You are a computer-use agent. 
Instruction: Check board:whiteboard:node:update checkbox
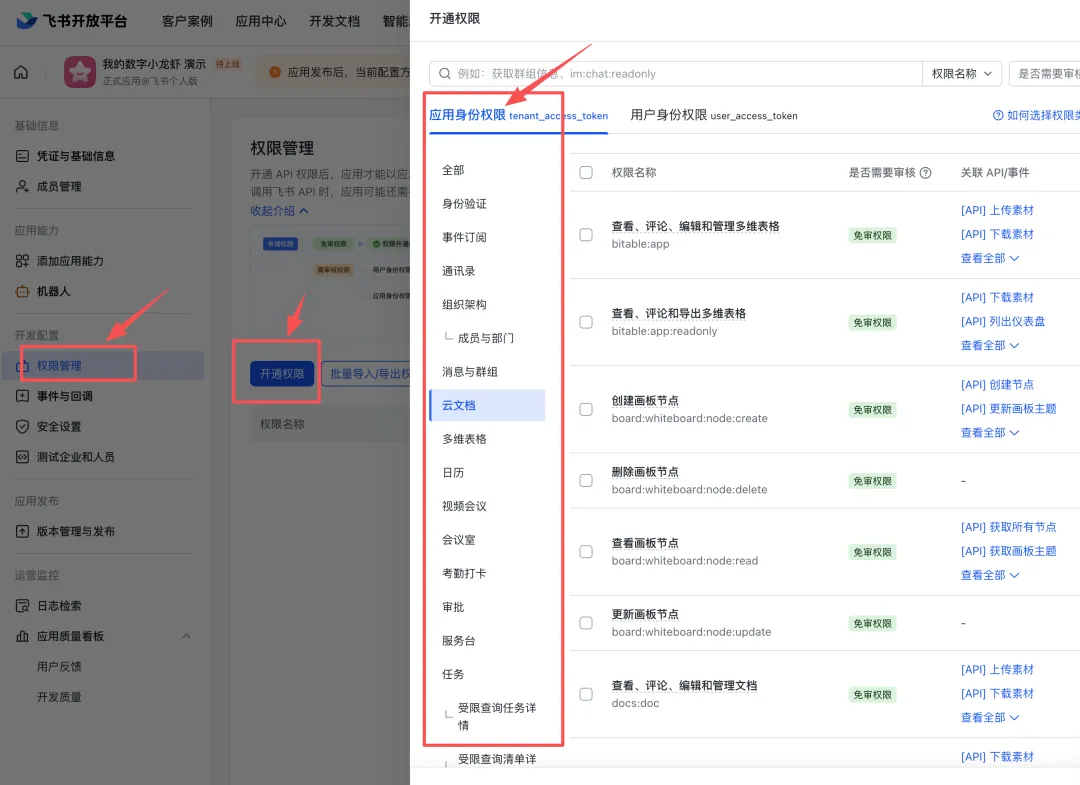586,622
